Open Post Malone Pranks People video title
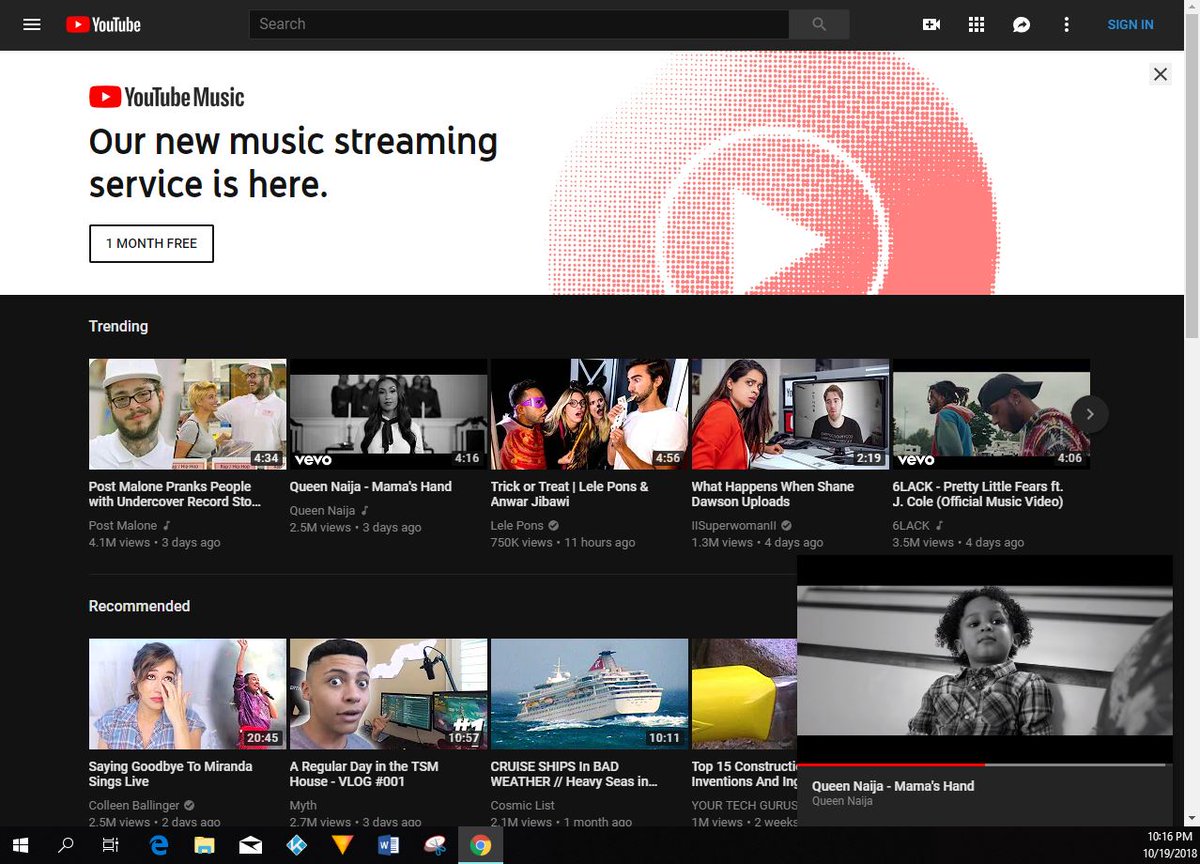 pos(174,494)
